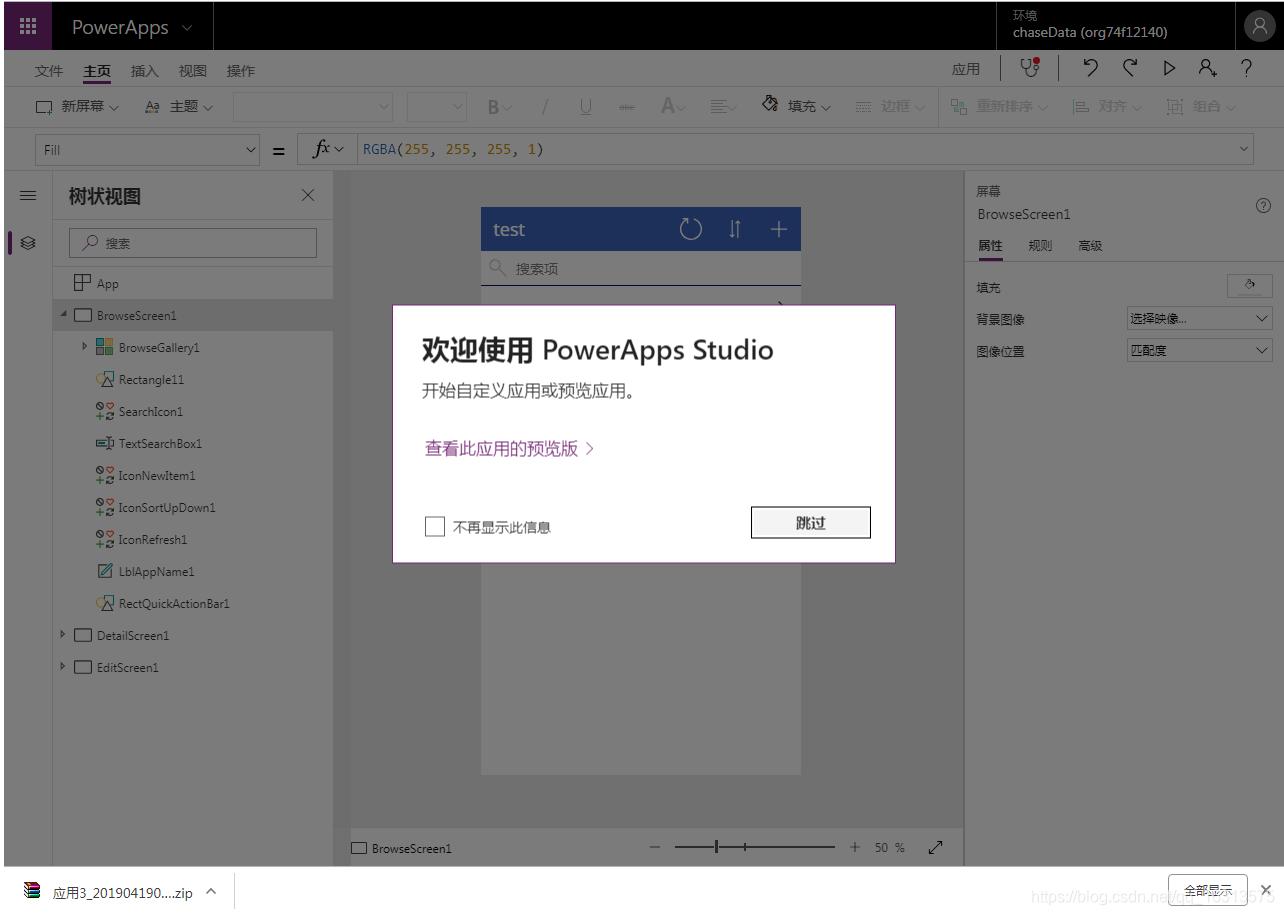Open the 新屏幕 dropdown

(77, 106)
